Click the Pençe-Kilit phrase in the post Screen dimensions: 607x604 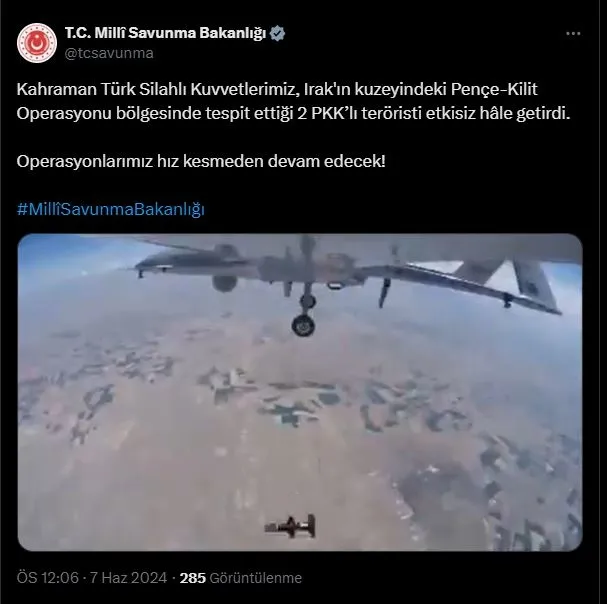[x=494, y=89]
